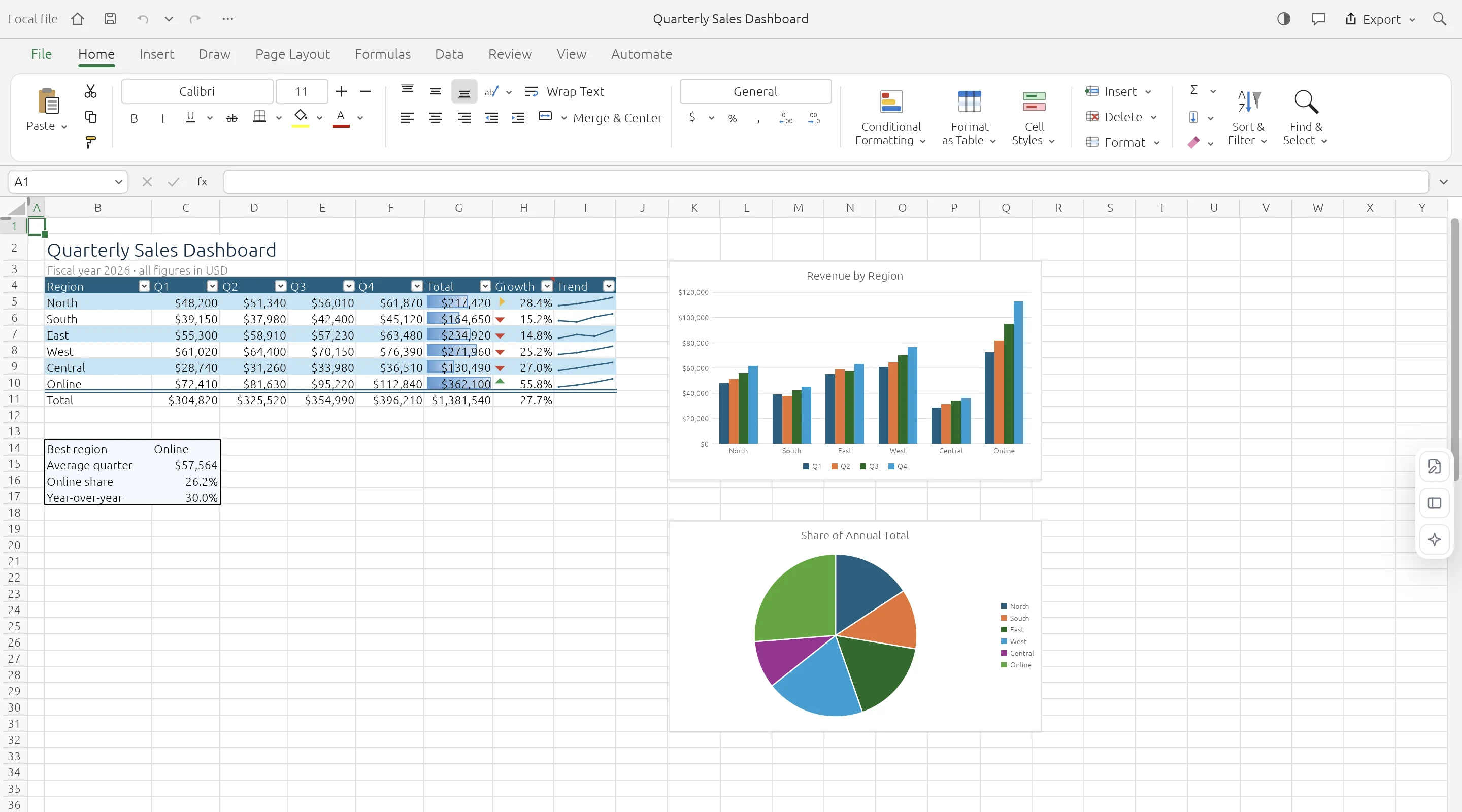Apply percent style format
The height and width of the screenshot is (812, 1462).
pos(733,118)
